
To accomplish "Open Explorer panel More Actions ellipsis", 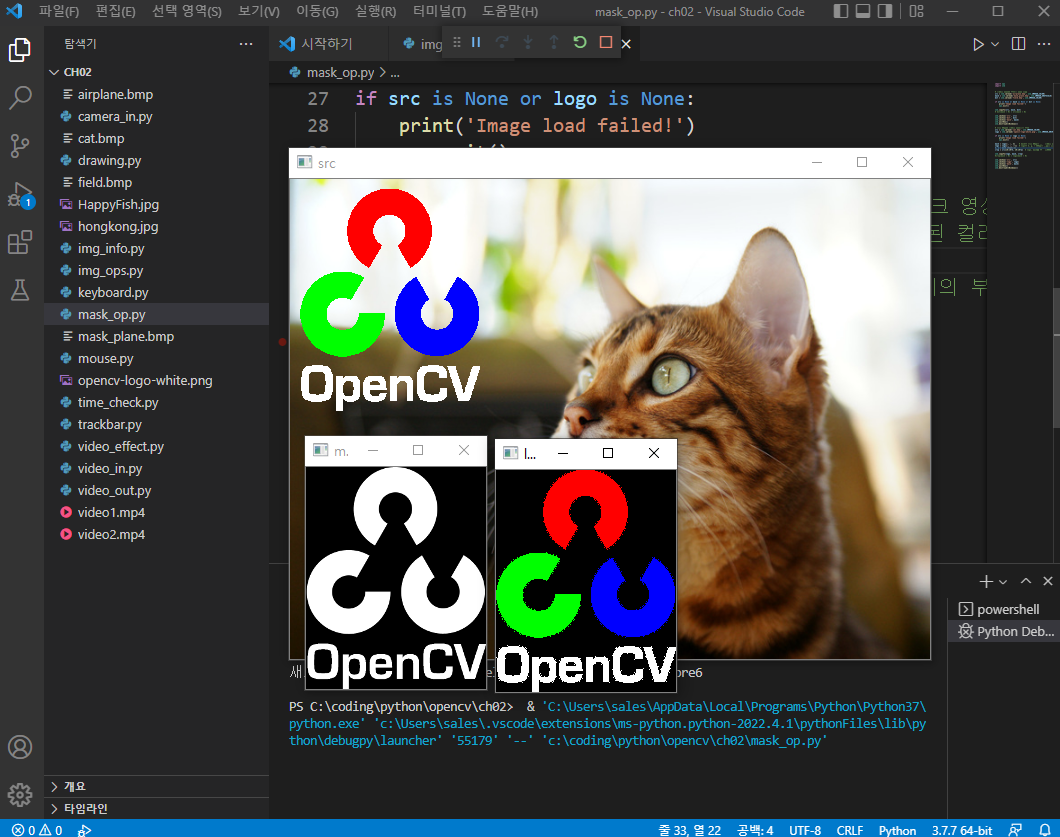I will (246, 44).
